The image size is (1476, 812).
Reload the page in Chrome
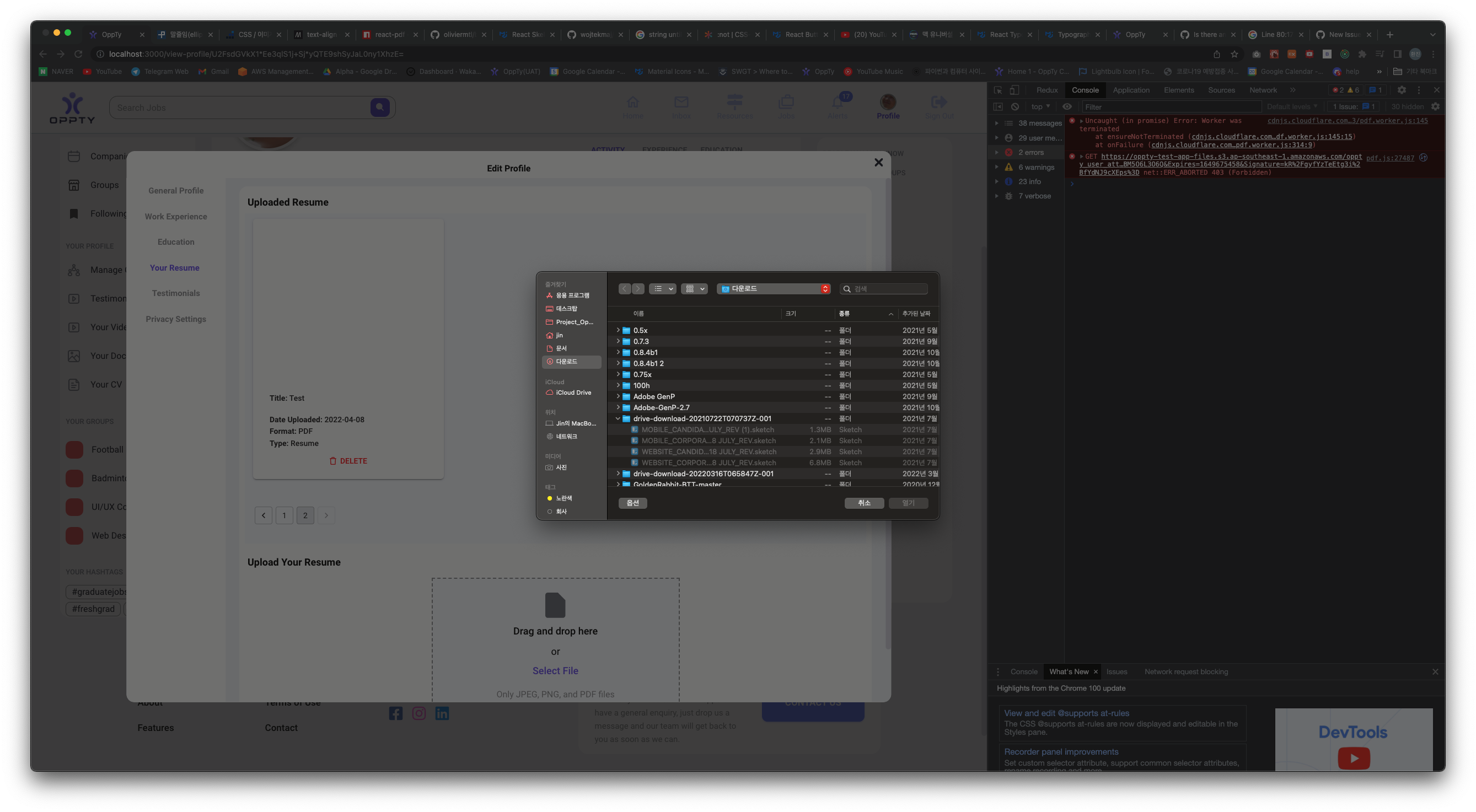coord(78,54)
